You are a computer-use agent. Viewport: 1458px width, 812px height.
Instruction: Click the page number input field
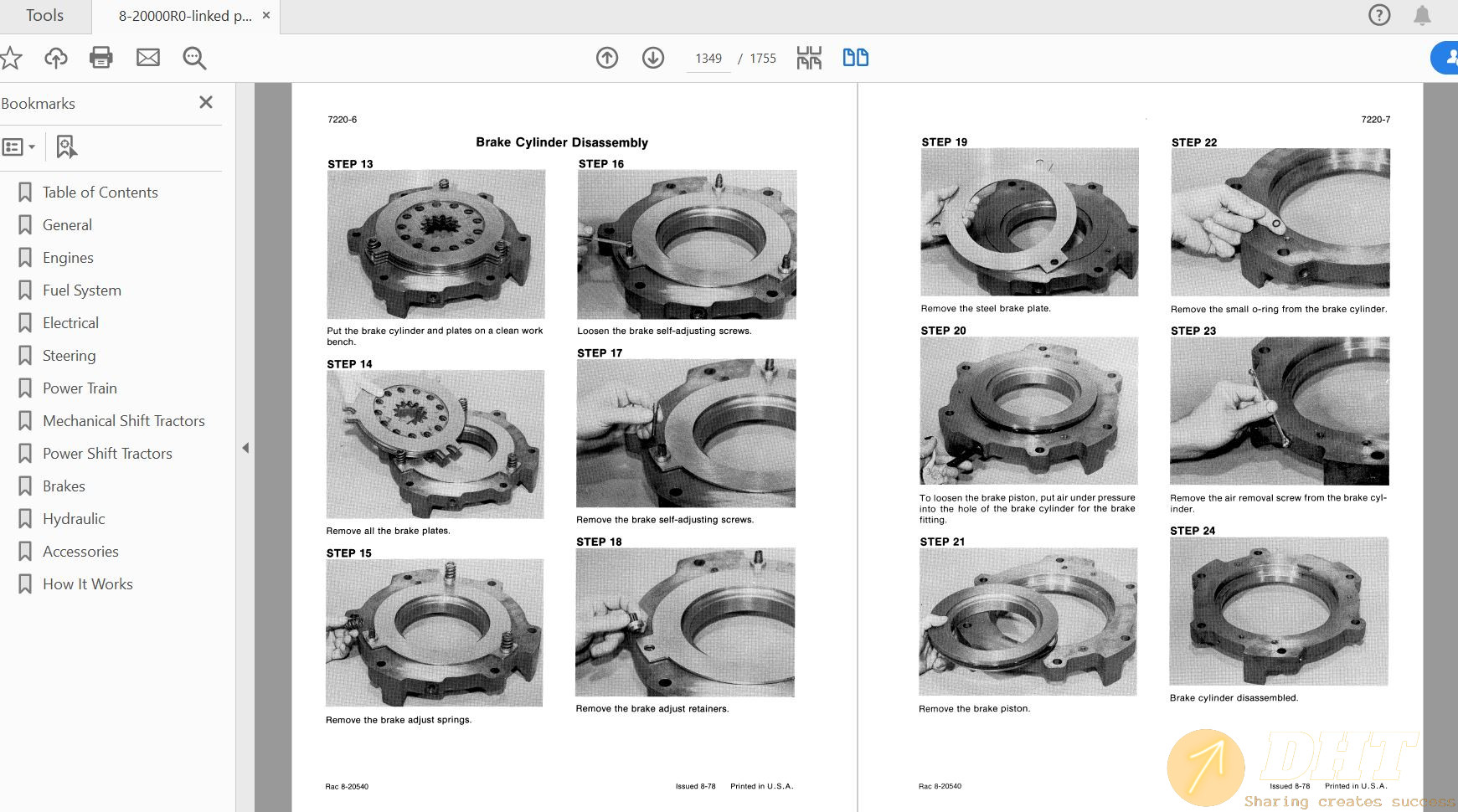pyautogui.click(x=708, y=59)
